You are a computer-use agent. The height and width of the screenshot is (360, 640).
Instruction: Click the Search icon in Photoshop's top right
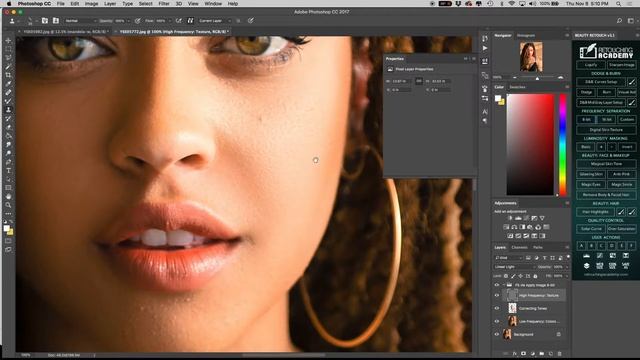pos(619,20)
